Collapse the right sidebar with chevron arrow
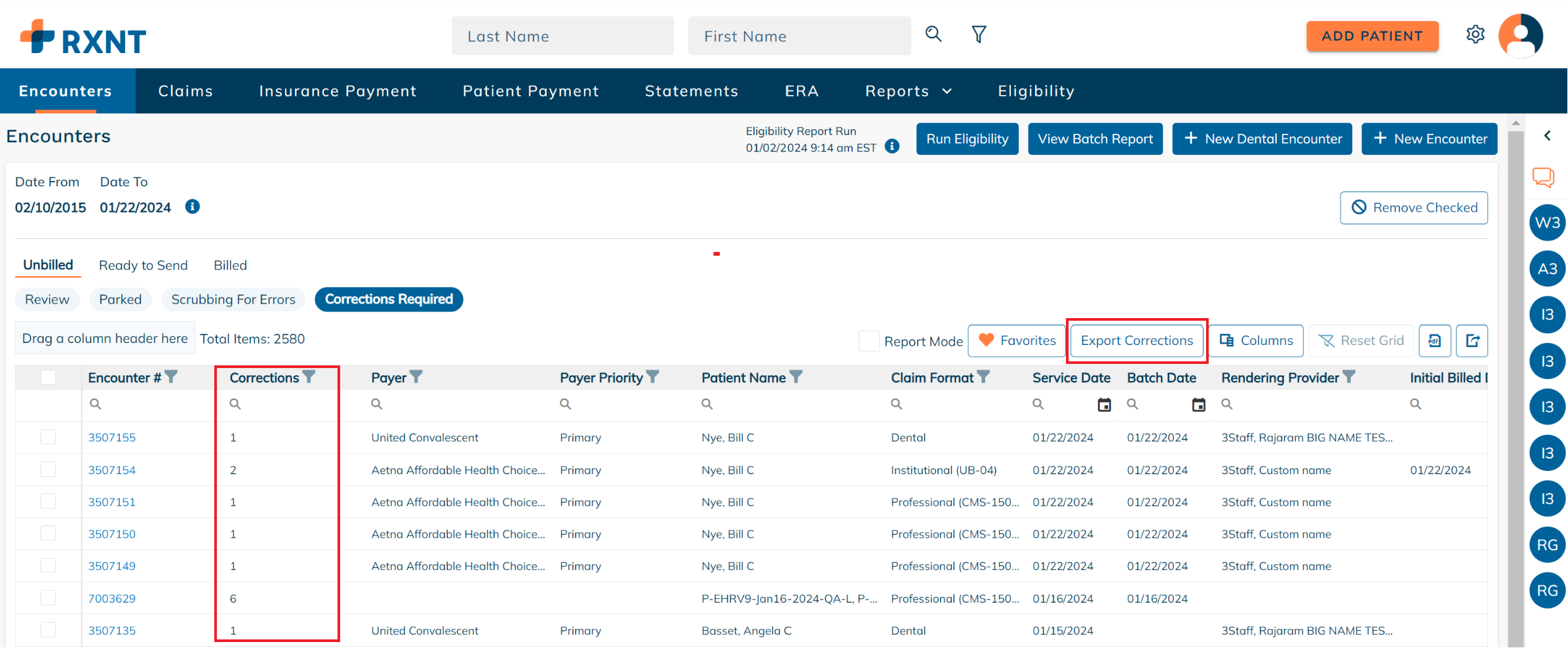The image size is (1568, 648). pos(1547,136)
